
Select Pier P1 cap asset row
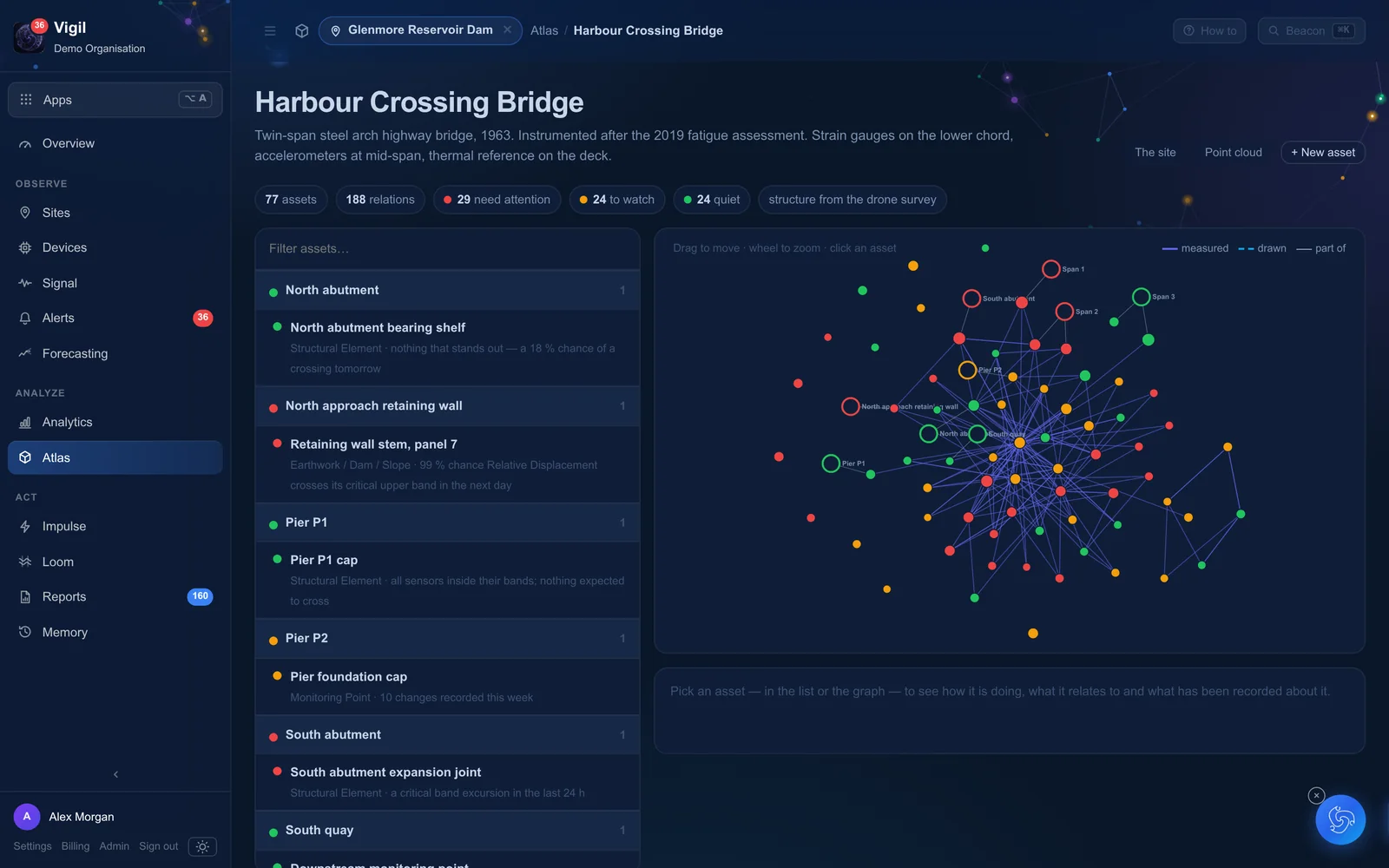pos(447,581)
